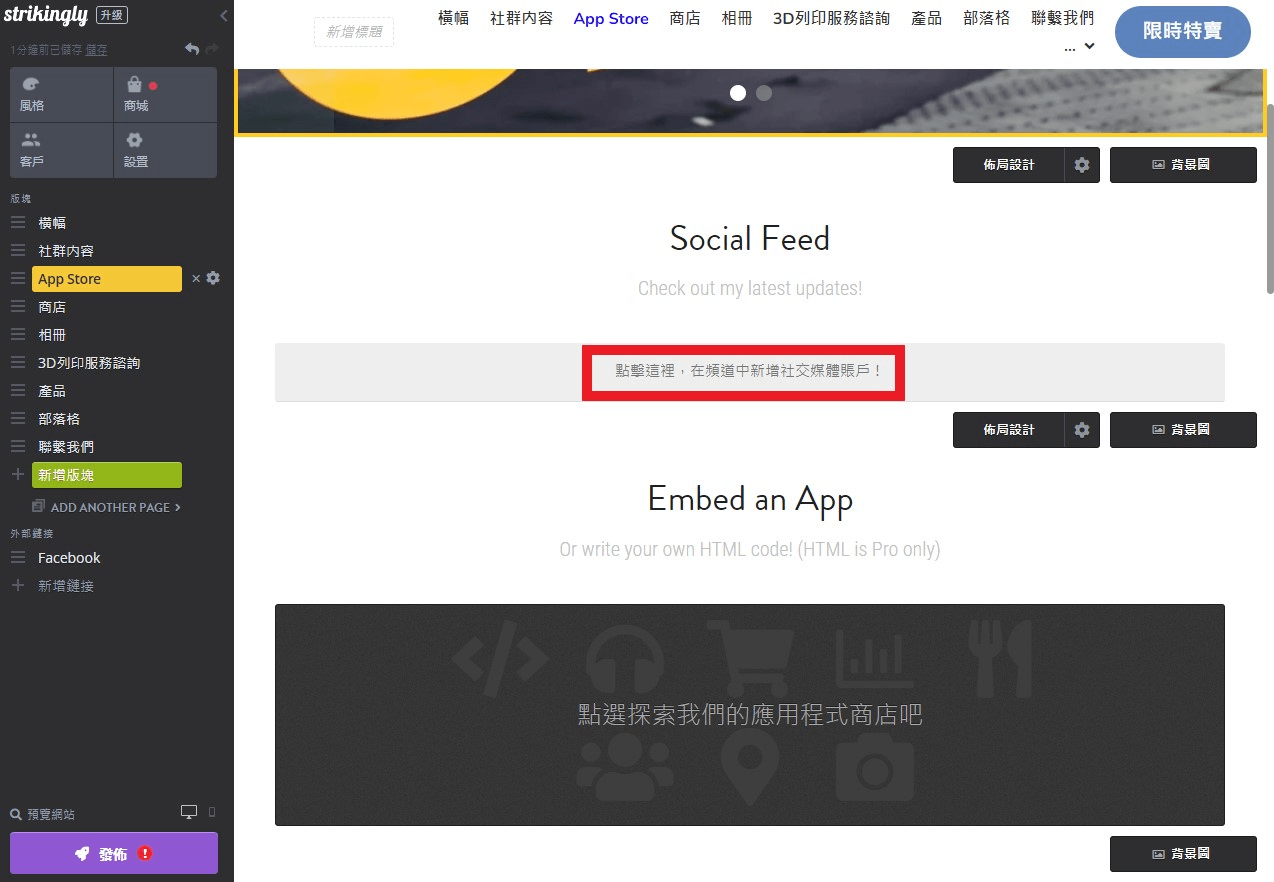Click the undo arrow icon

[x=192, y=49]
